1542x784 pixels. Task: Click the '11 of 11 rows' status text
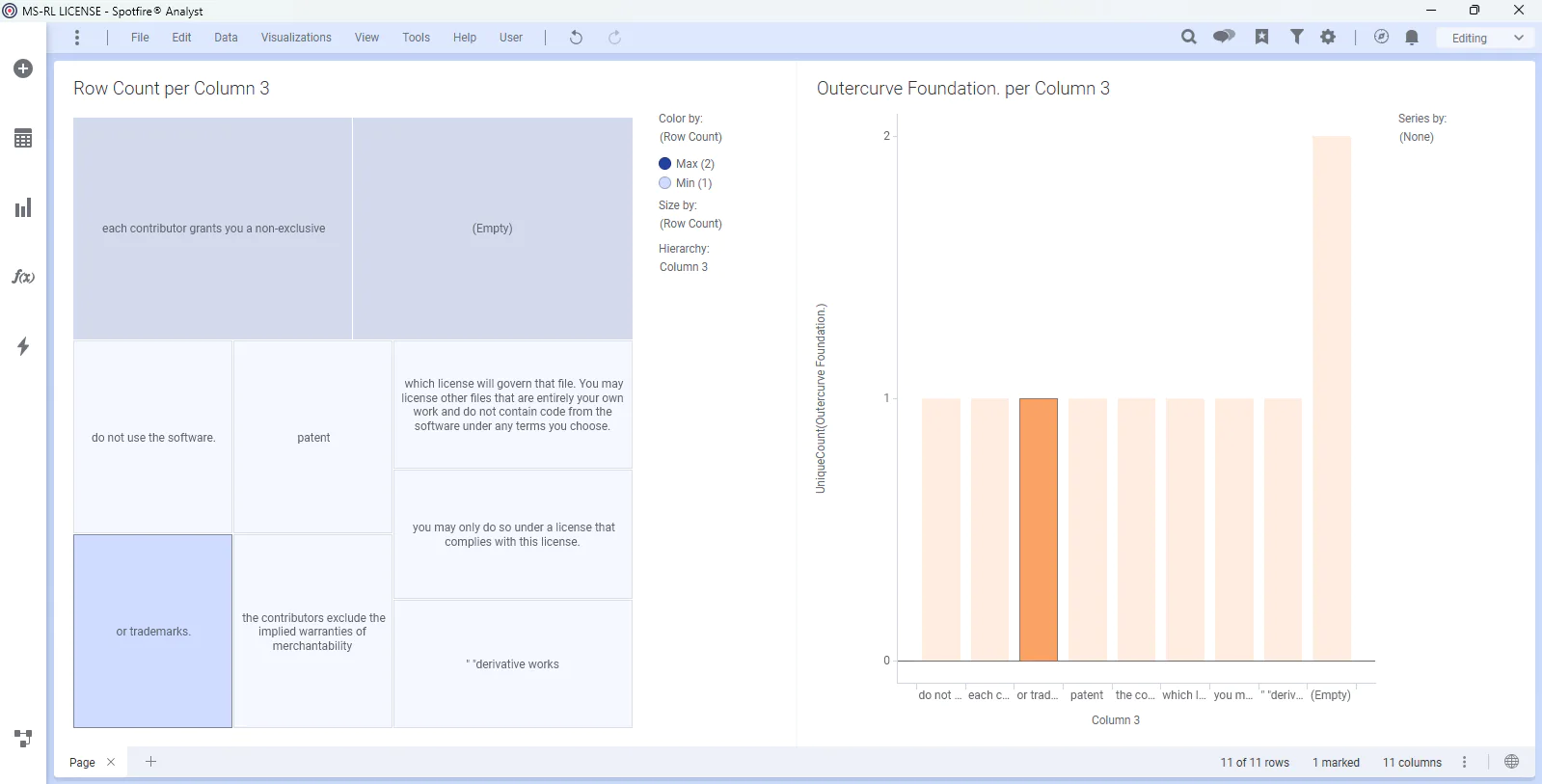(1255, 762)
